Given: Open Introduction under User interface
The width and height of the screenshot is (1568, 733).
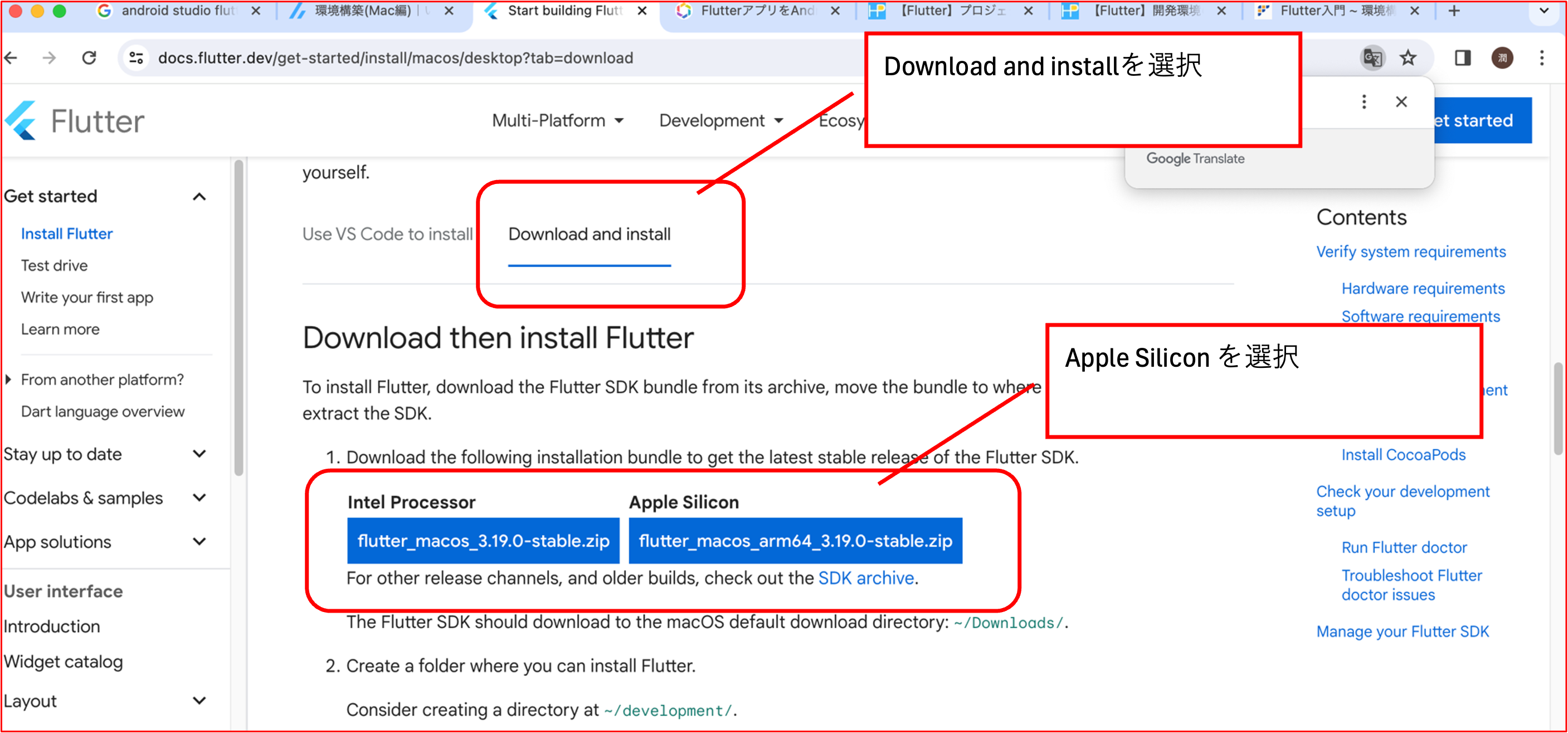Looking at the screenshot, I should point(52,627).
